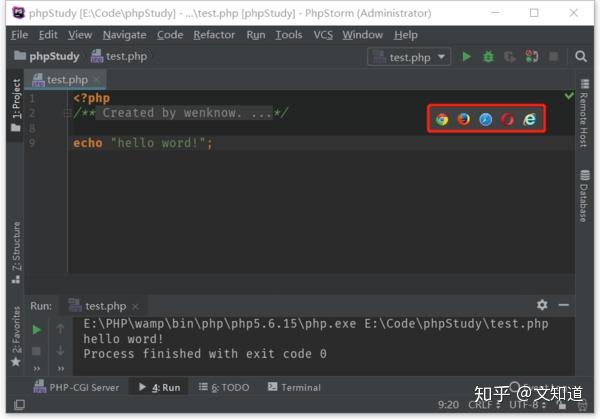Expand the folded doc comment block

pos(67,113)
